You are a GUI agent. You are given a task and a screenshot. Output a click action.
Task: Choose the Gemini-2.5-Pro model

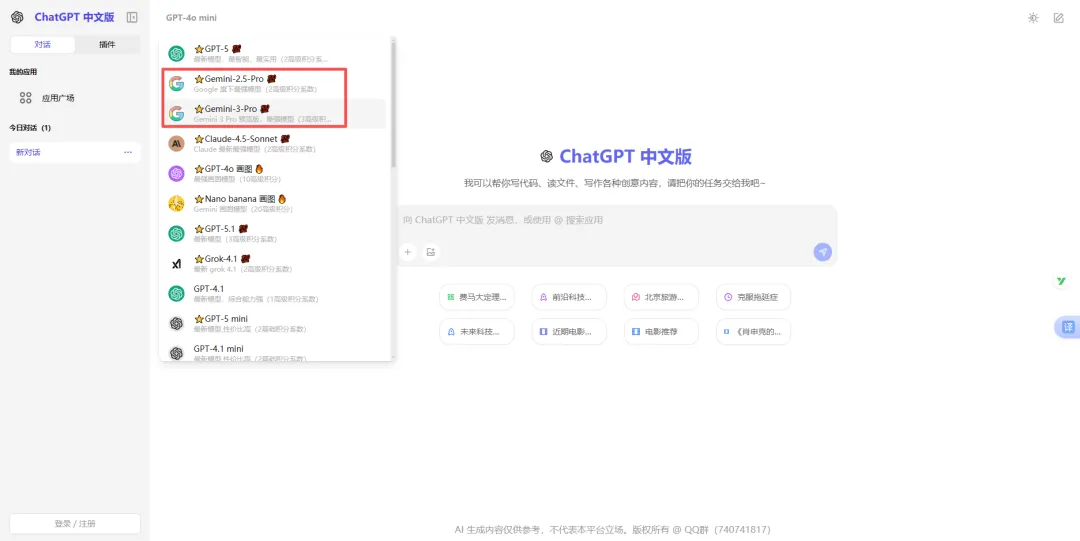click(x=276, y=83)
